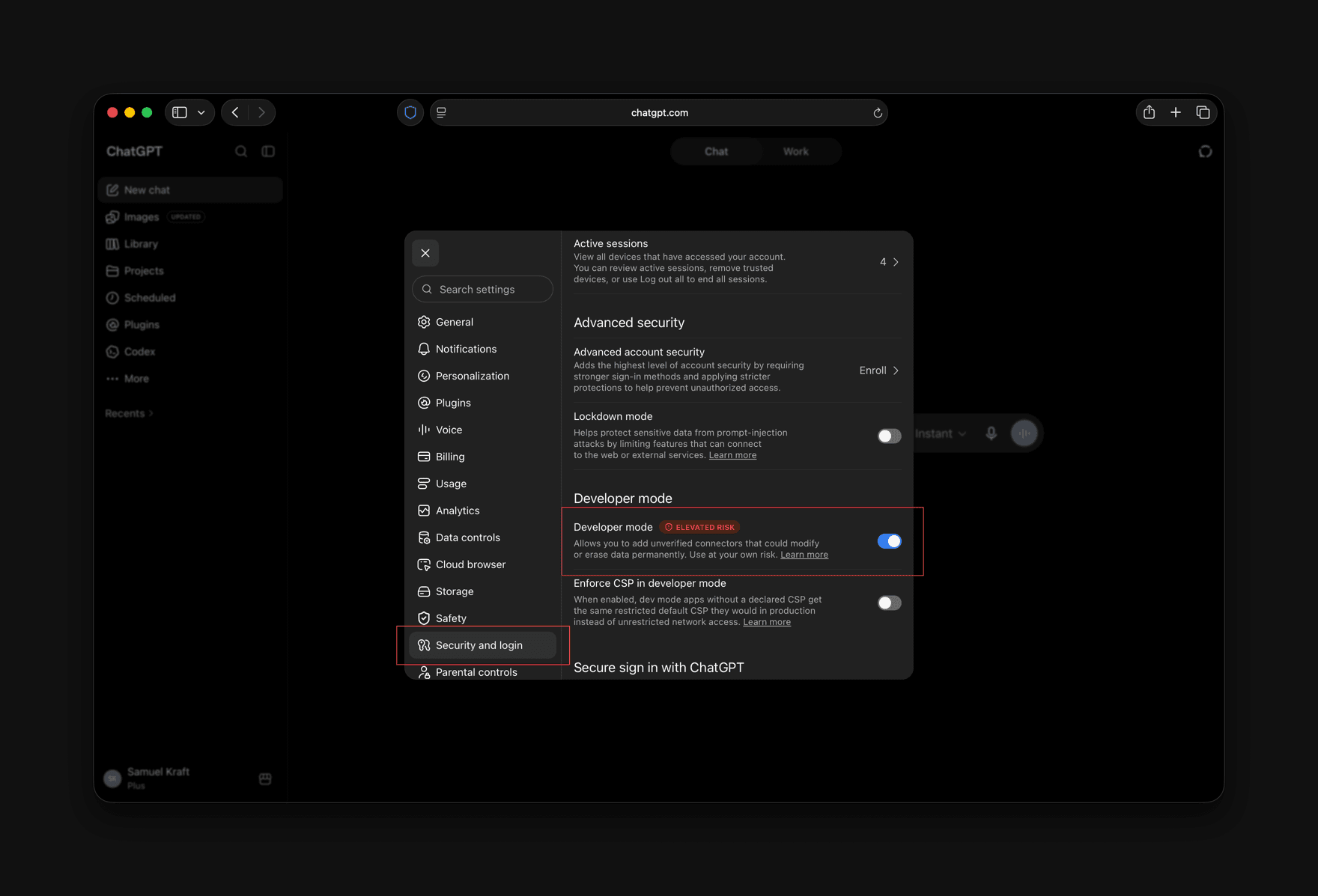The image size is (1318, 896).
Task: Open Developer mode Learn more link
Action: pyautogui.click(x=804, y=555)
